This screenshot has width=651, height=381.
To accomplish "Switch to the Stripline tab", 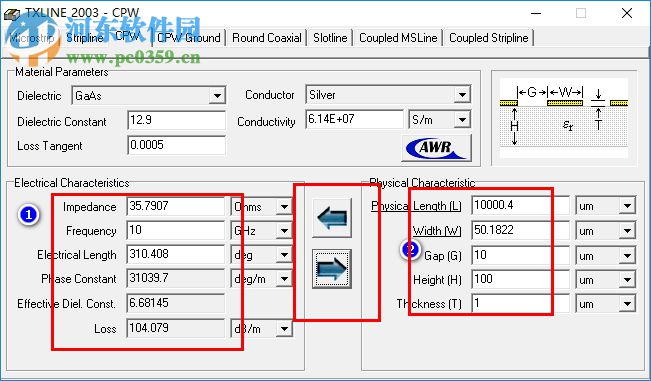I will pos(85,38).
